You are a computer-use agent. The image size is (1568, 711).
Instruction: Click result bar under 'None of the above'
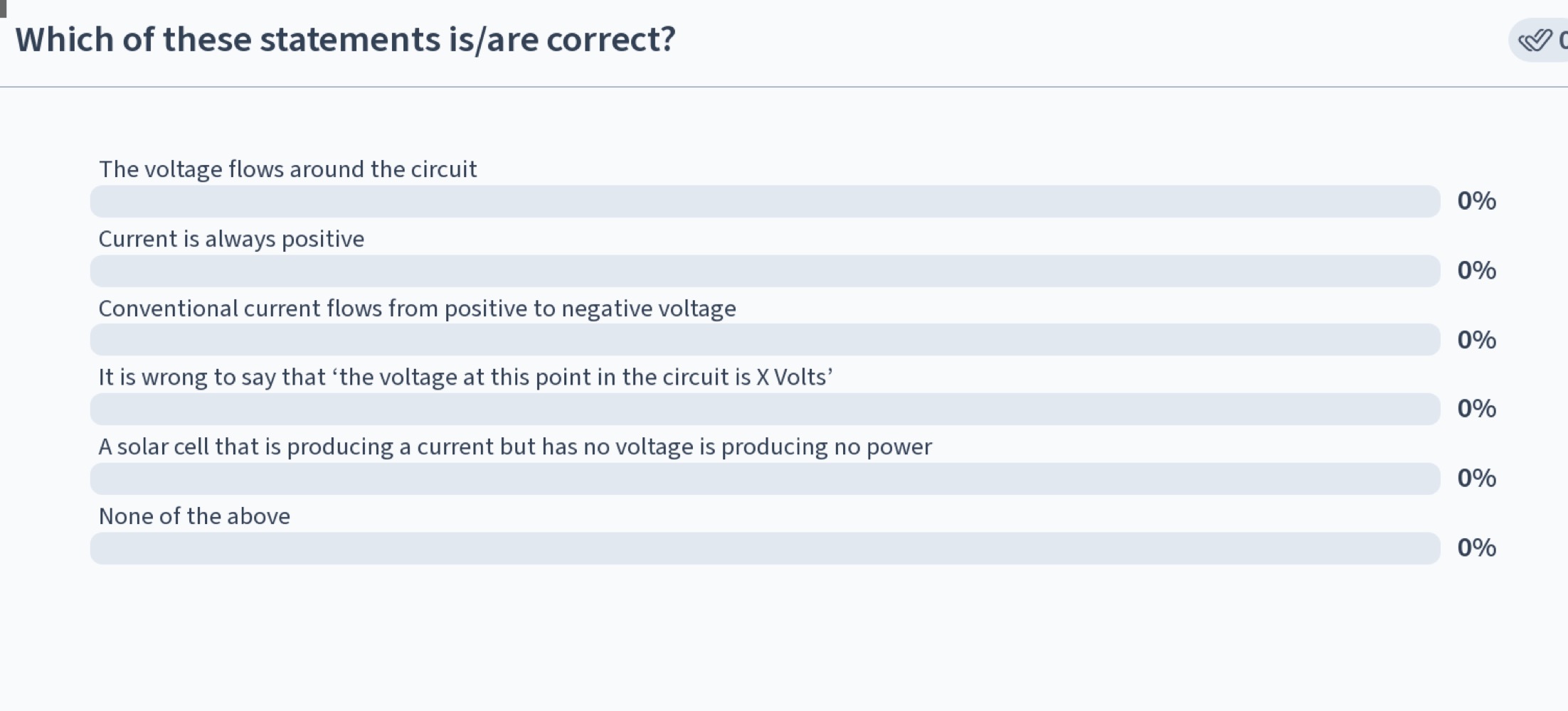[x=765, y=548]
